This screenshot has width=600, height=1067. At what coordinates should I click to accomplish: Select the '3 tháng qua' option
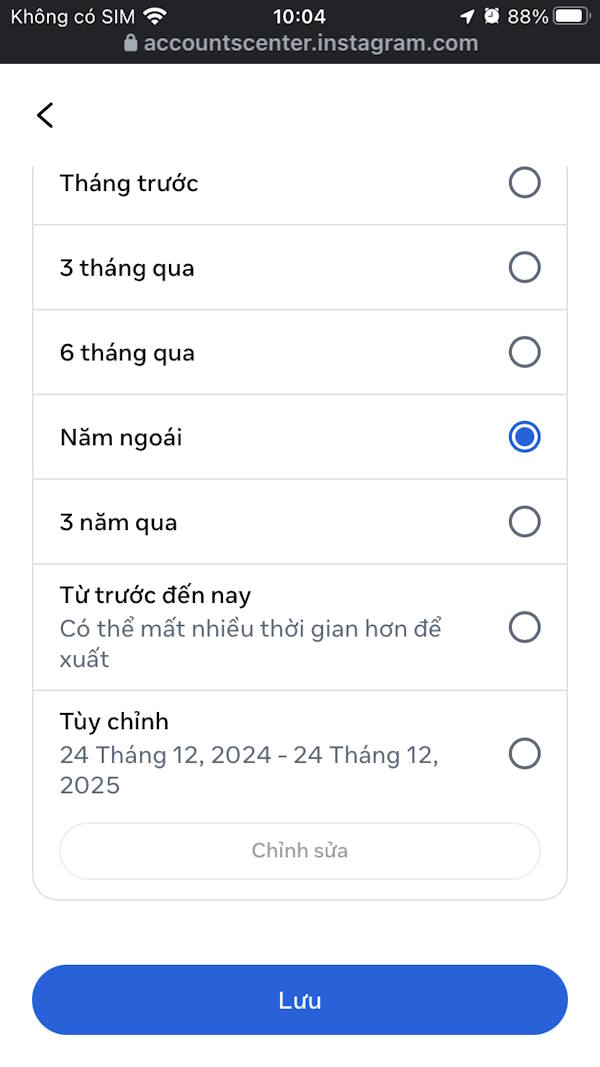(524, 267)
